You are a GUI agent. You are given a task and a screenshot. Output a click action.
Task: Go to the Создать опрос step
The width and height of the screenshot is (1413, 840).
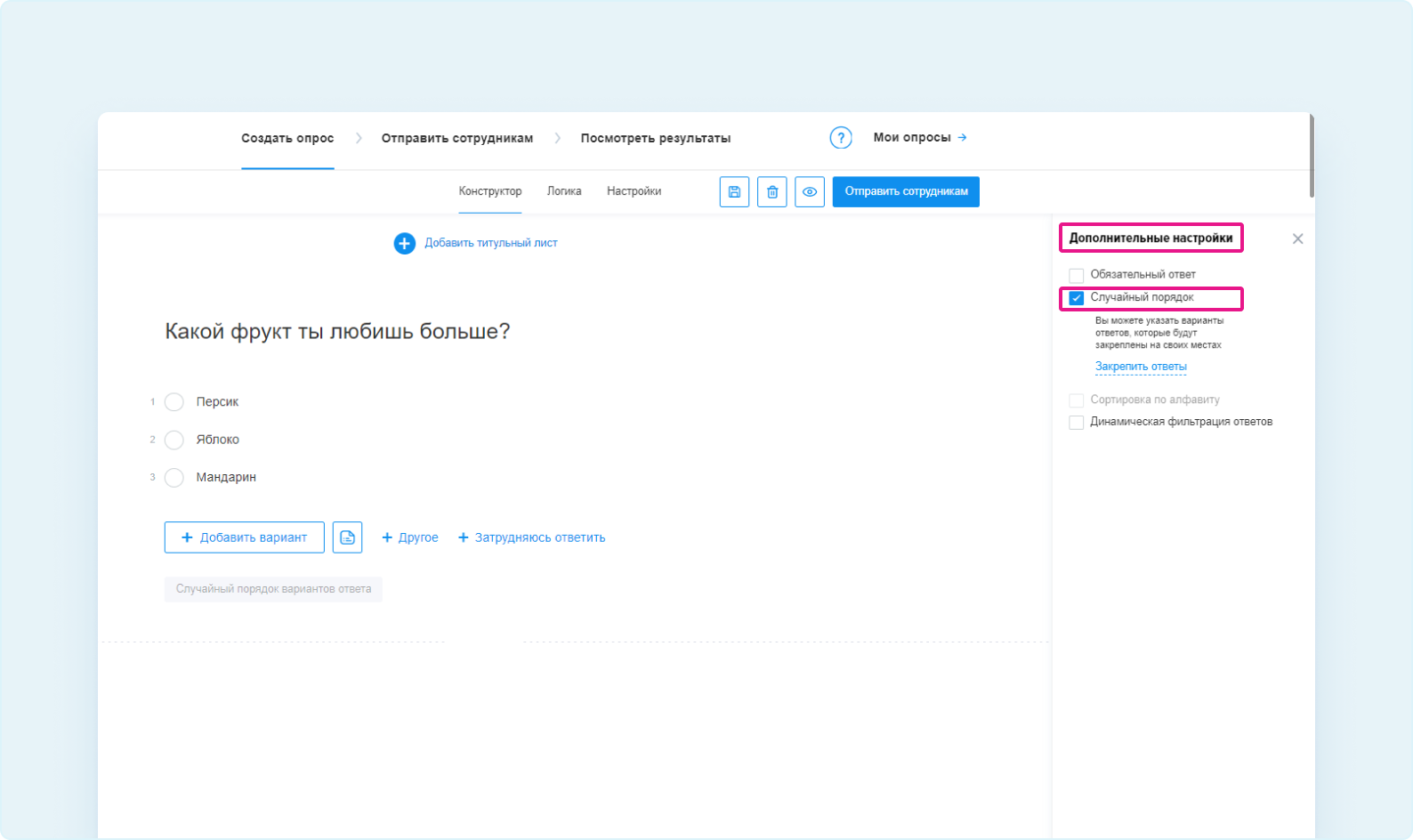(287, 138)
